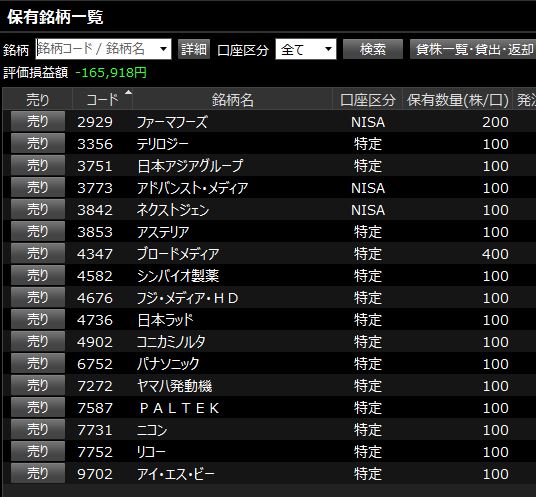Select stock code 7587 PALTEK row
The height and width of the screenshot is (497, 536).
point(268,408)
